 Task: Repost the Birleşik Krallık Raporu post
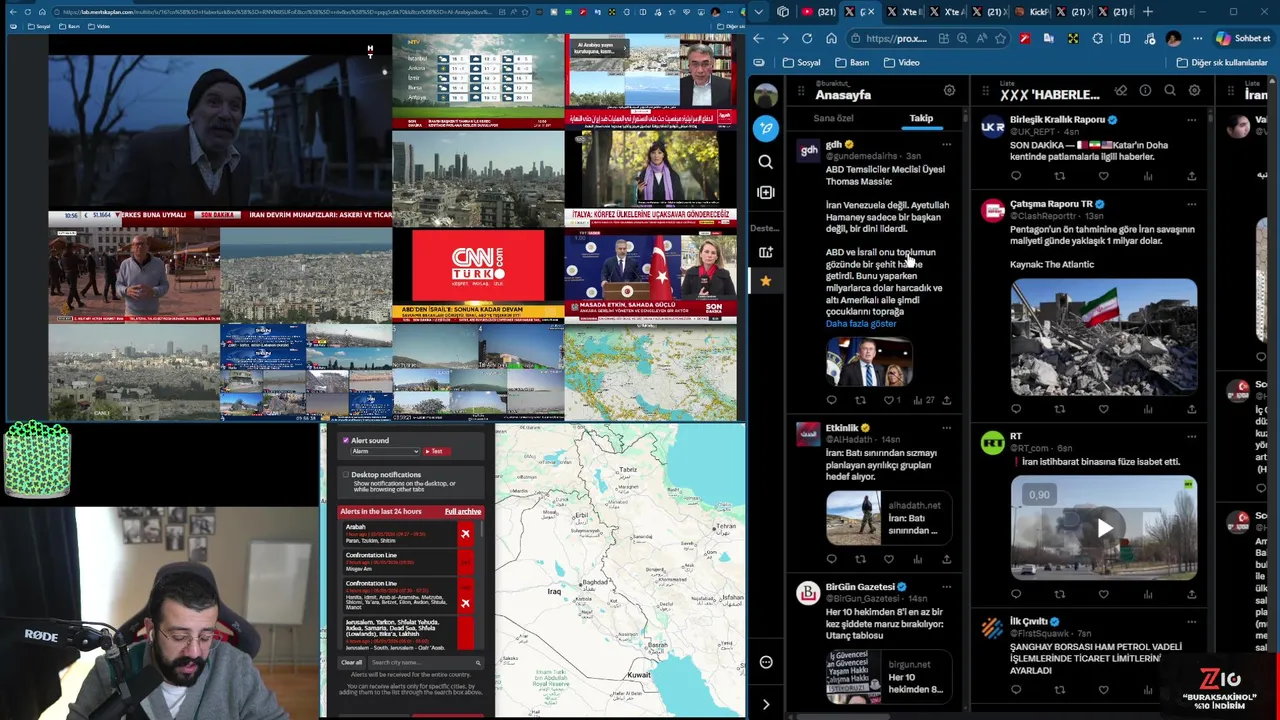(1059, 176)
